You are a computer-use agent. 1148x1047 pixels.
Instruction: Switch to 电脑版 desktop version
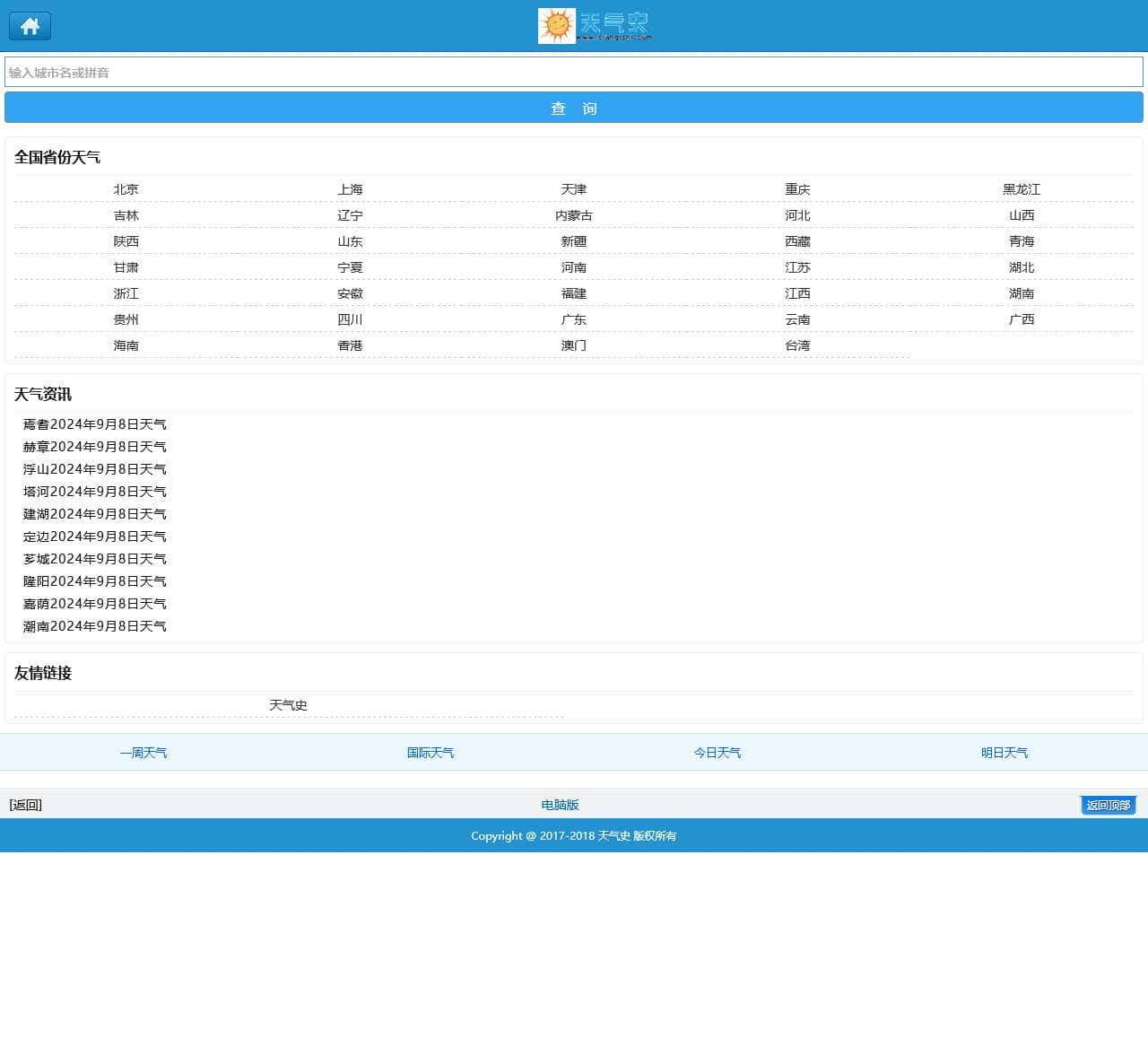[560, 805]
